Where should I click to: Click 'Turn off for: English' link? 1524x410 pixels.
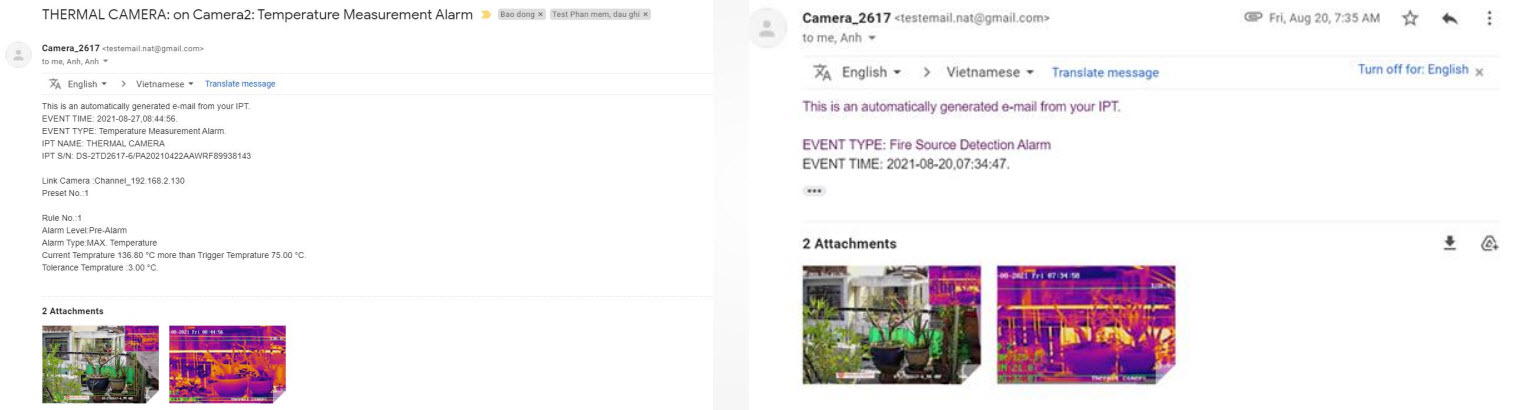click(1413, 70)
